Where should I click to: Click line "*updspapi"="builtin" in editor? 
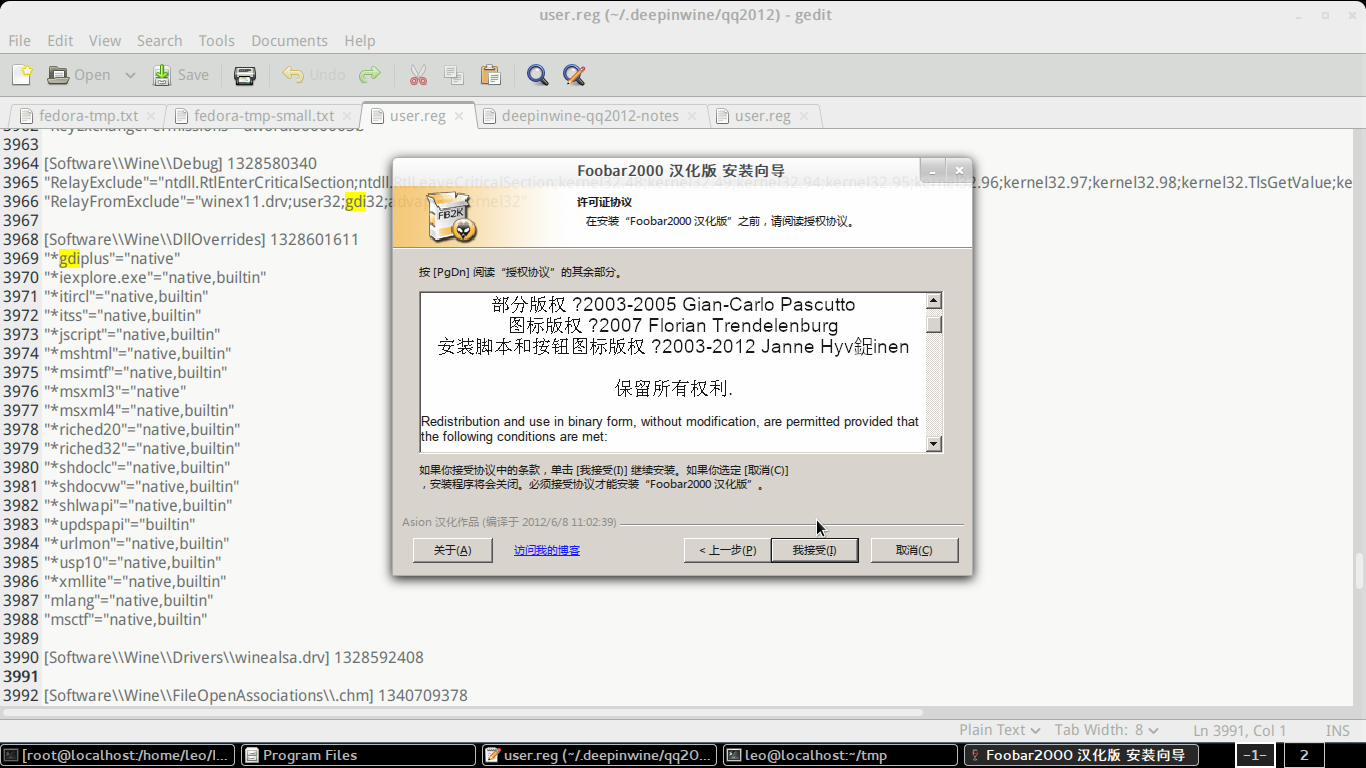(120, 524)
